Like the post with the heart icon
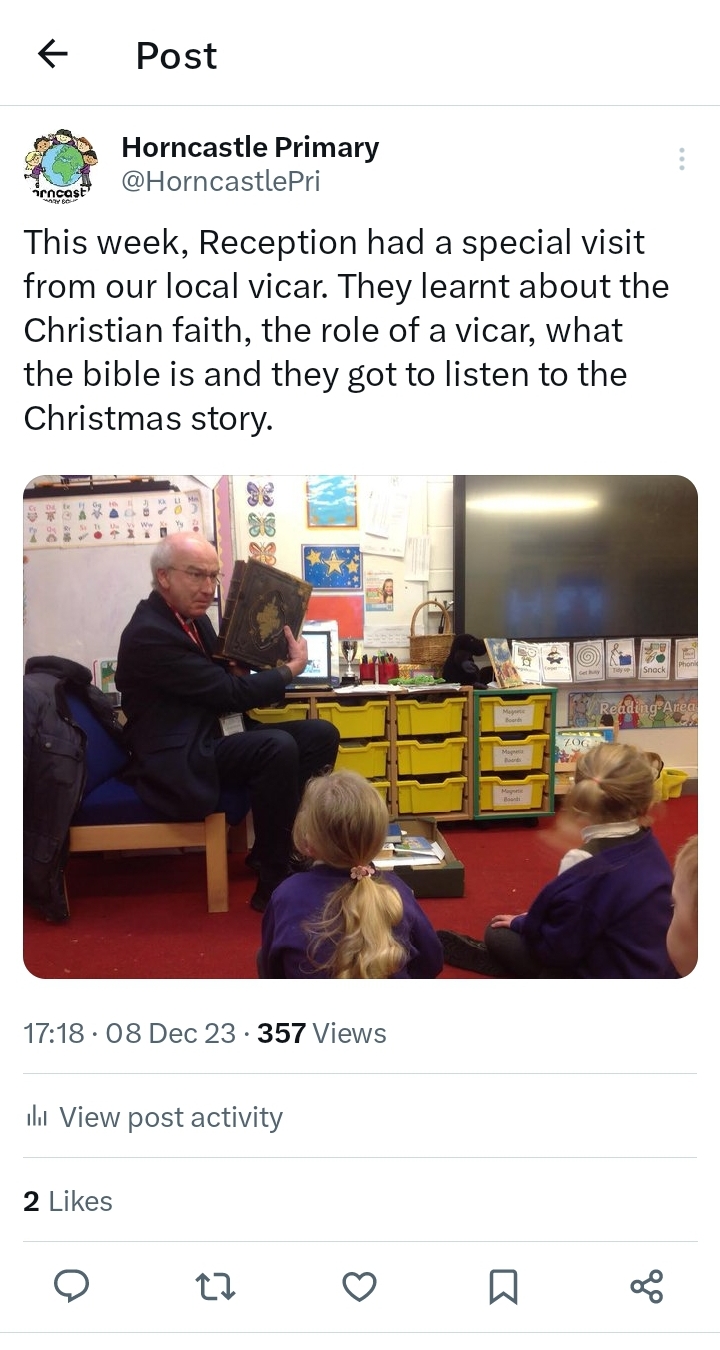This screenshot has height=1350, width=720. click(x=359, y=1286)
